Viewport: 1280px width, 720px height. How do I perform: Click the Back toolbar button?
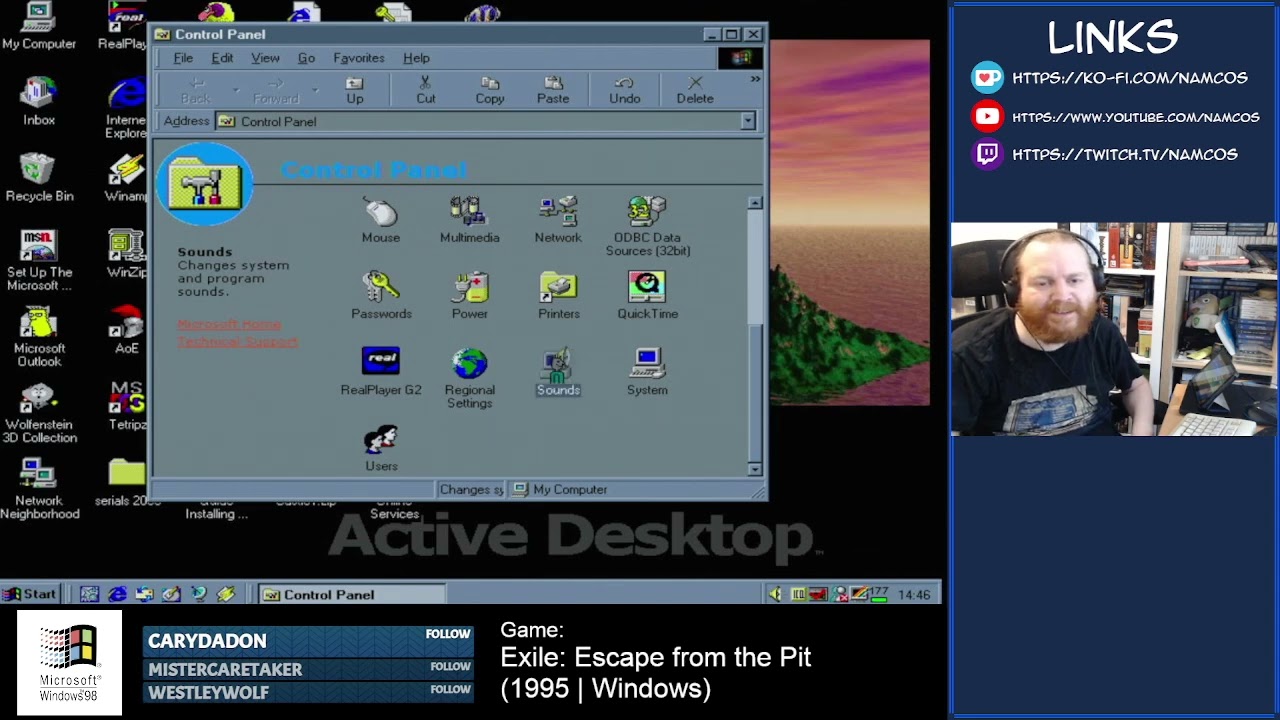(x=196, y=90)
